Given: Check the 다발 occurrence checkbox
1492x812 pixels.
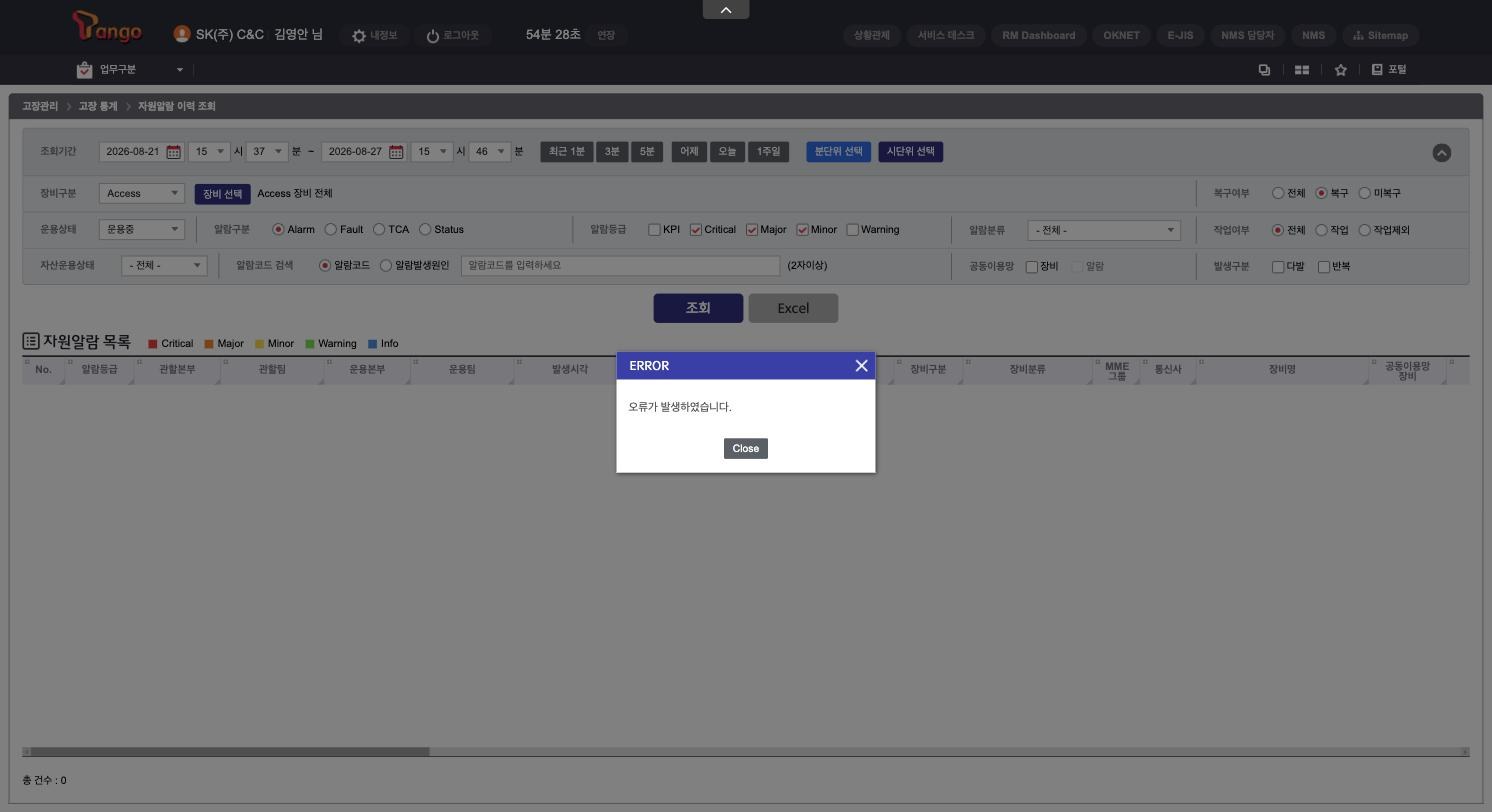Looking at the screenshot, I should coord(1278,267).
